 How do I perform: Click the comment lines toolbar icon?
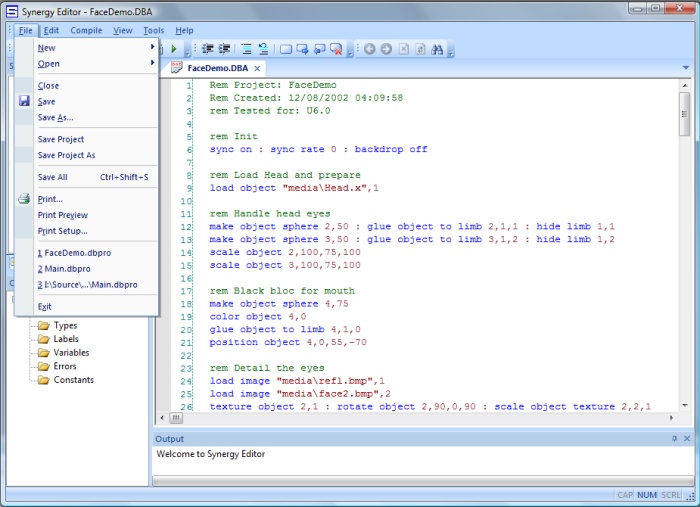pos(246,49)
